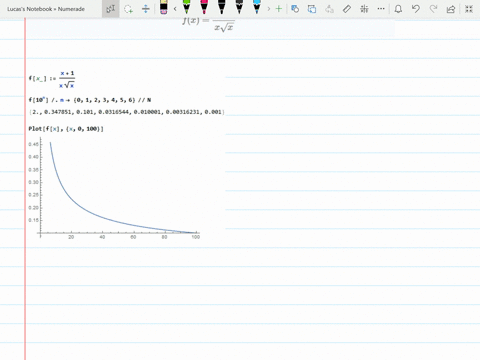
Task: Open the ruler tool
Action: pyautogui.click(x=347, y=9)
